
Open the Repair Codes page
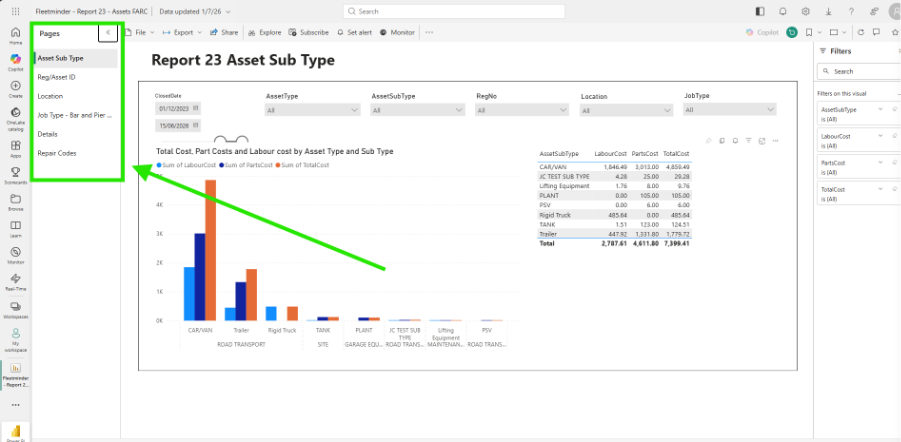57,153
